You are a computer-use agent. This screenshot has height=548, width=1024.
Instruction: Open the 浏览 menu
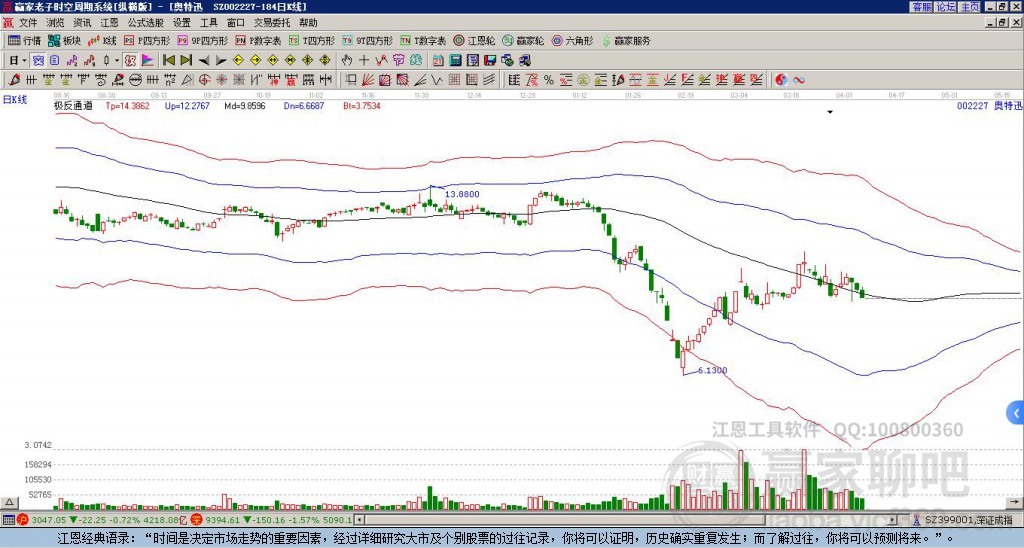point(55,23)
